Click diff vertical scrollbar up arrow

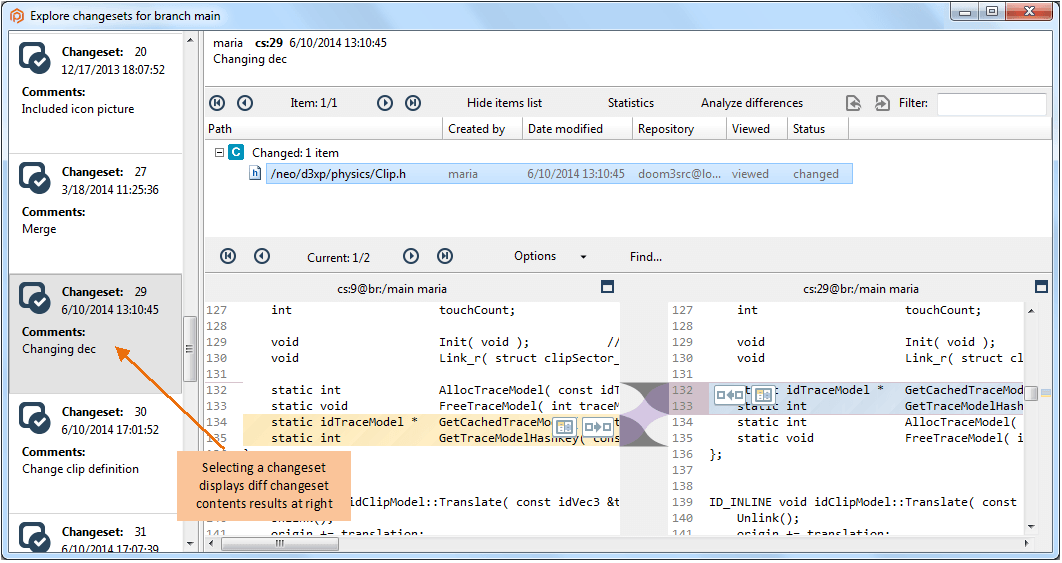coord(1031,311)
